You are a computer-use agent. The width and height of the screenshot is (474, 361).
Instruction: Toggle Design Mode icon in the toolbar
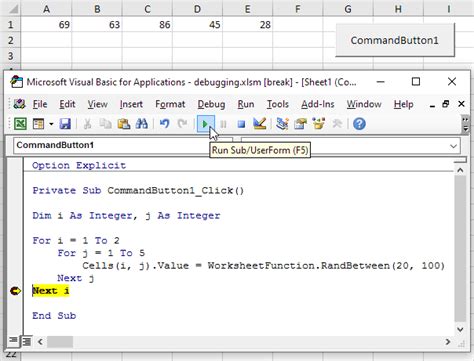tap(259, 124)
